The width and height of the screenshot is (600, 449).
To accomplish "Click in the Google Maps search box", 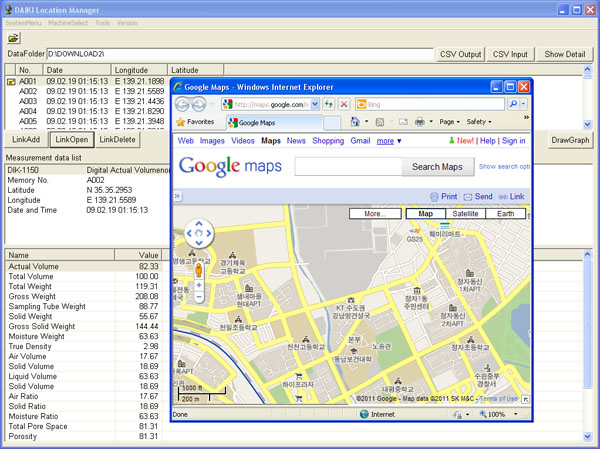I will pyautogui.click(x=348, y=167).
